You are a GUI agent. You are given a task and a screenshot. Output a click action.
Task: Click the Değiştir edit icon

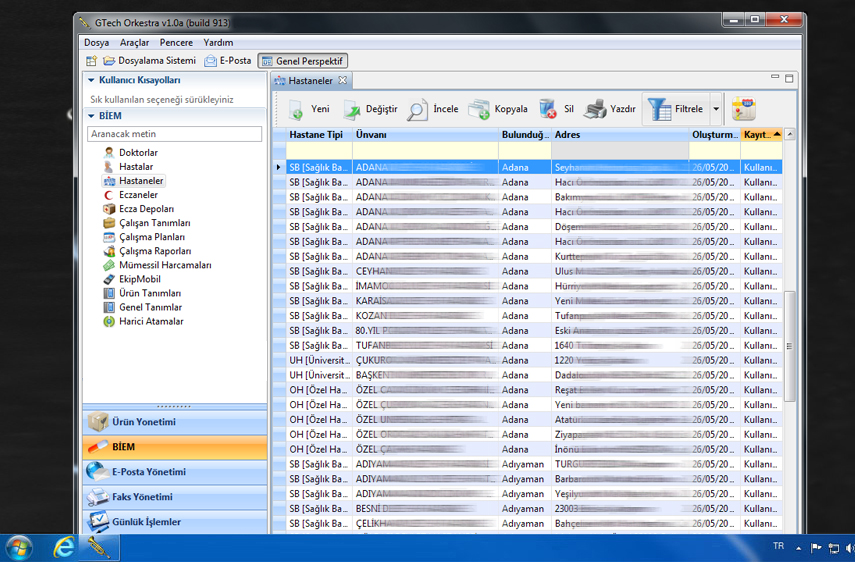click(x=352, y=109)
